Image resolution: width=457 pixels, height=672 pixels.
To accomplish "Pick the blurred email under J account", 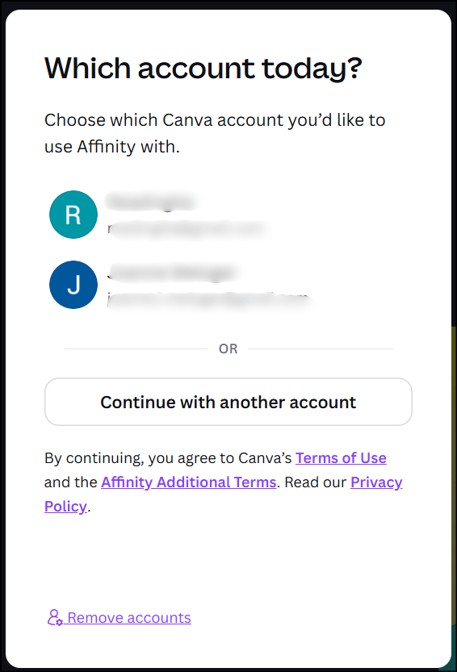I will [208, 299].
